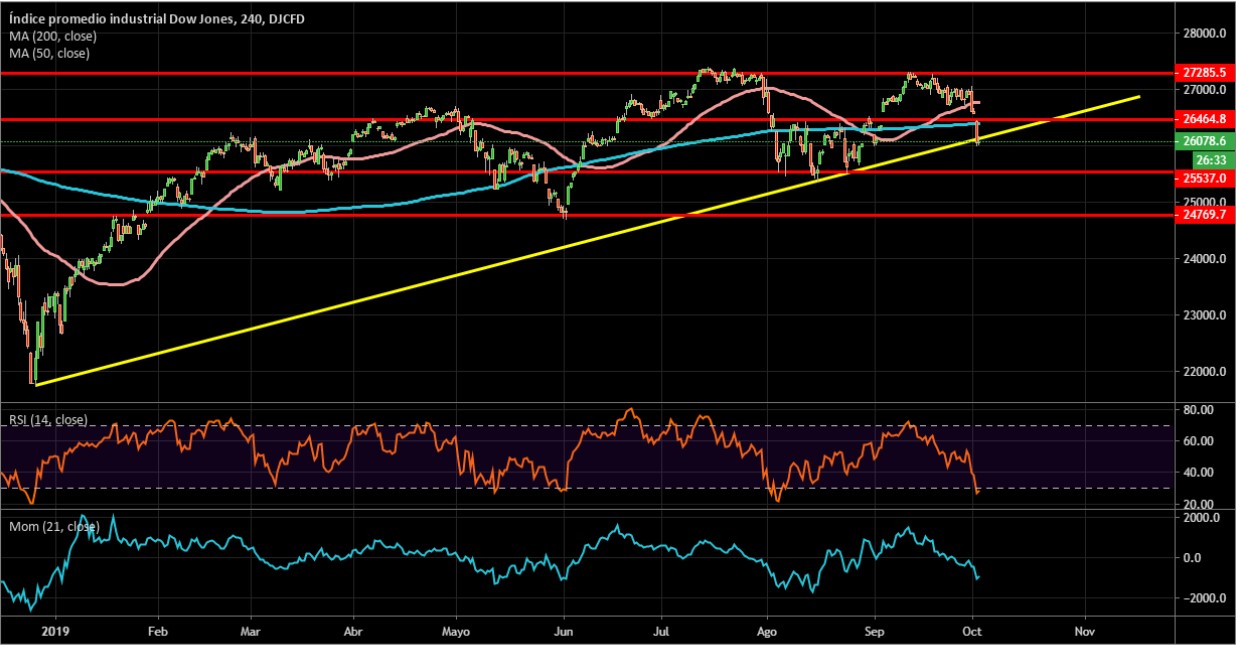Image resolution: width=1236 pixels, height=645 pixels.
Task: Click the Jun time axis label
Action: tap(563, 632)
